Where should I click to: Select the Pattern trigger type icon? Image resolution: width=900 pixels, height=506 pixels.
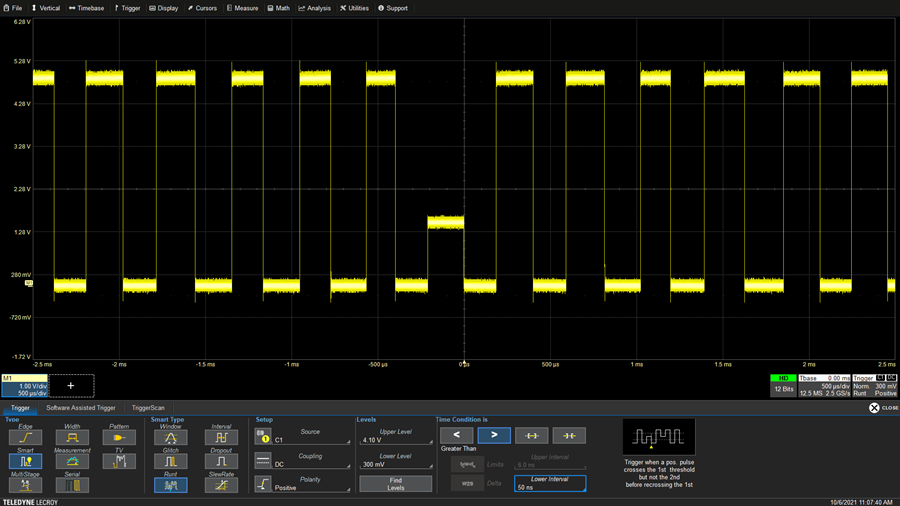119,437
